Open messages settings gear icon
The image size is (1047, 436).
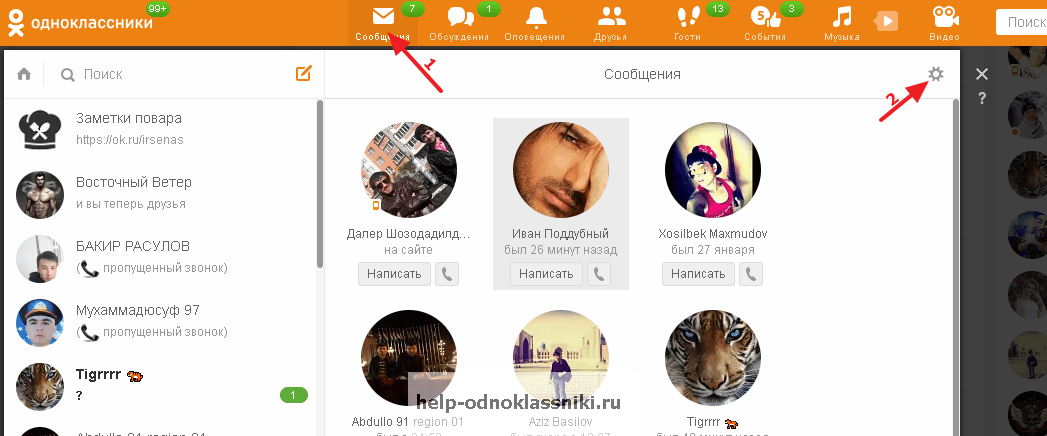click(x=936, y=74)
